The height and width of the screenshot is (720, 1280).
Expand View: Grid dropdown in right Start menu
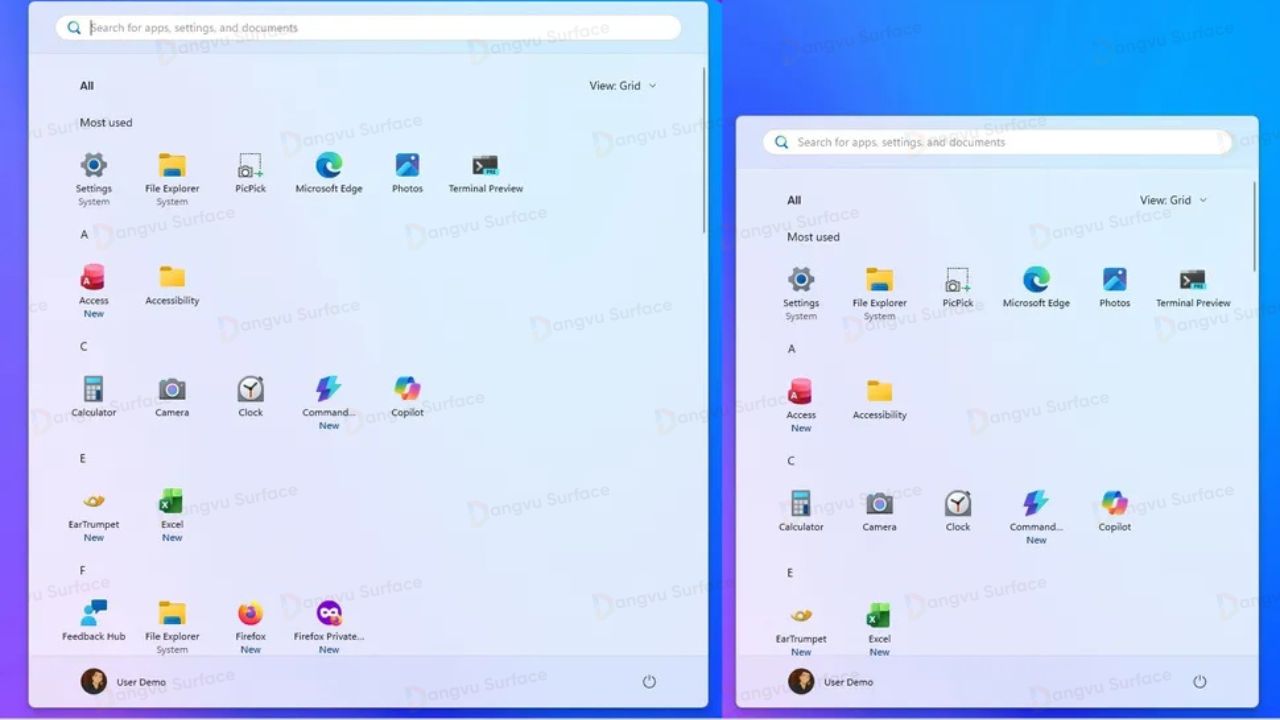[x=1173, y=200]
